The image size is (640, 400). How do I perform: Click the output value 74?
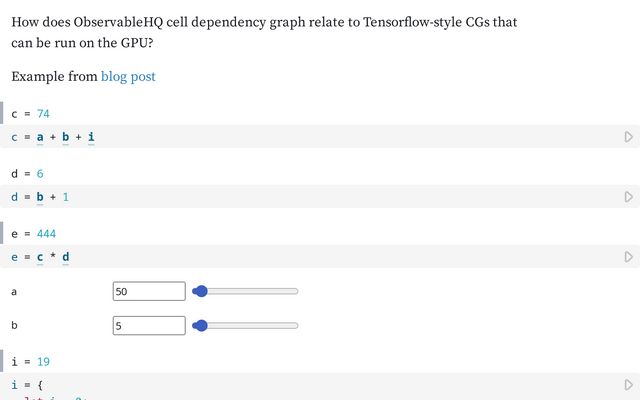pos(43,113)
